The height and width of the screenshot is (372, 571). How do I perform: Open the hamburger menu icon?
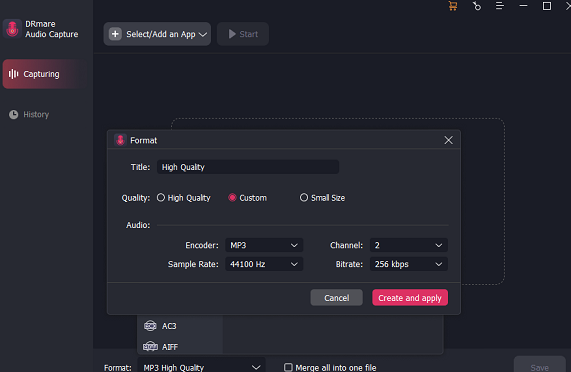(x=500, y=6)
